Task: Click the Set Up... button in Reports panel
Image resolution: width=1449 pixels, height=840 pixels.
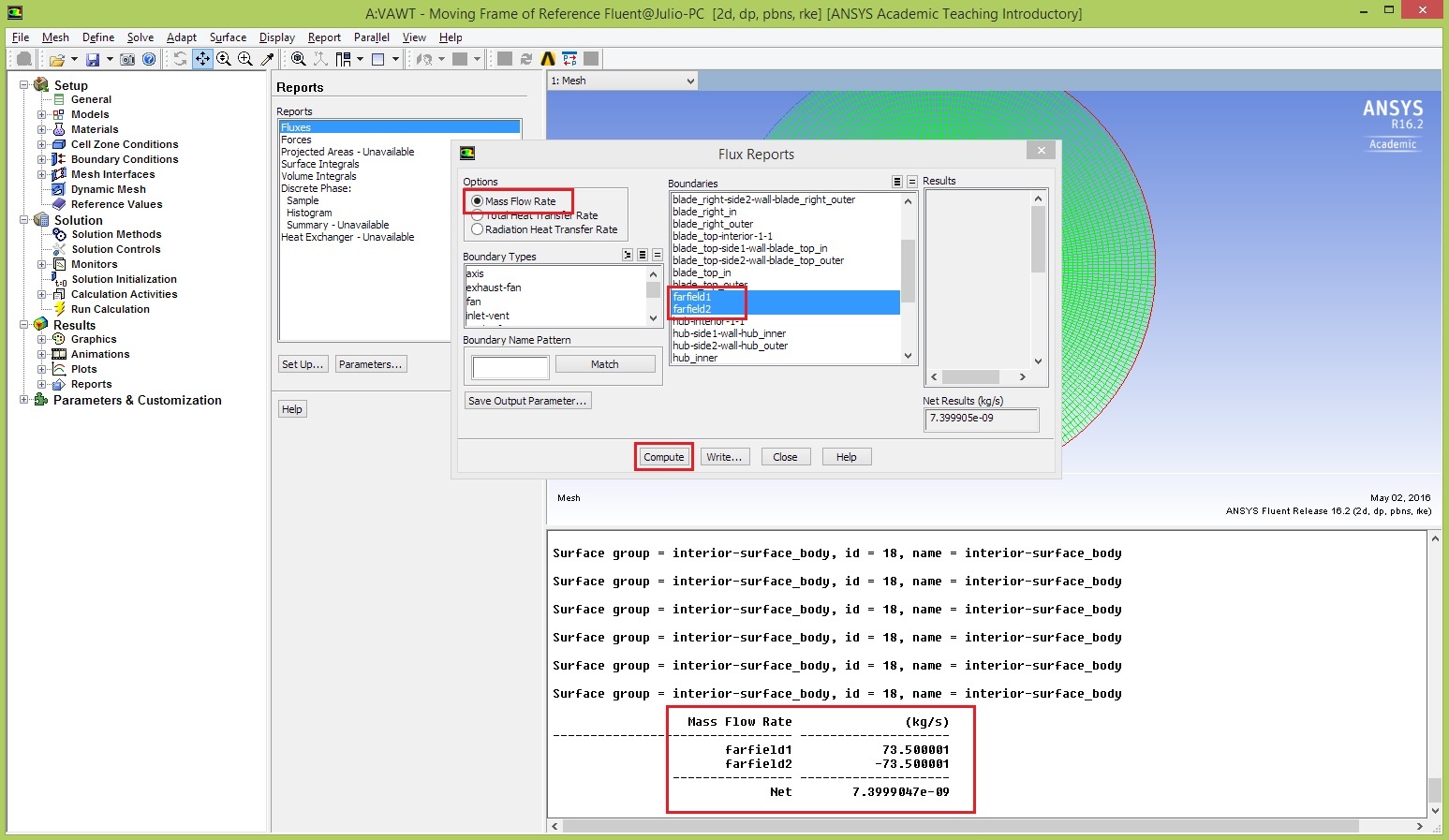Action: 303,364
